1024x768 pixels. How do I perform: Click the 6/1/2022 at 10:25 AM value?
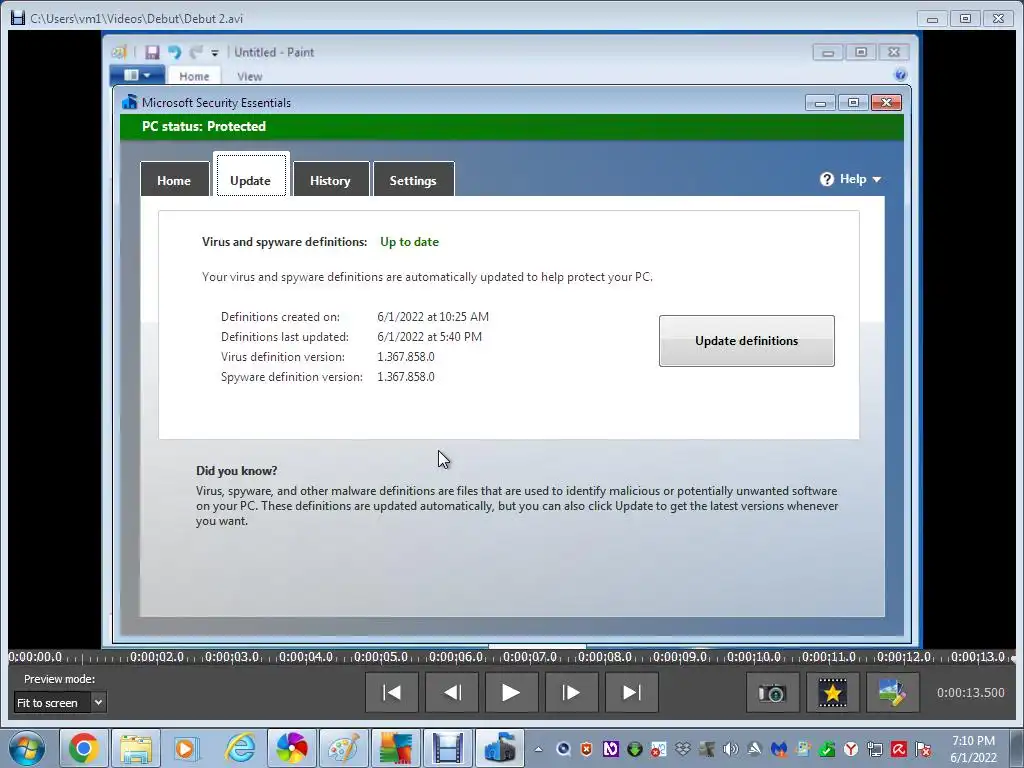coord(433,317)
